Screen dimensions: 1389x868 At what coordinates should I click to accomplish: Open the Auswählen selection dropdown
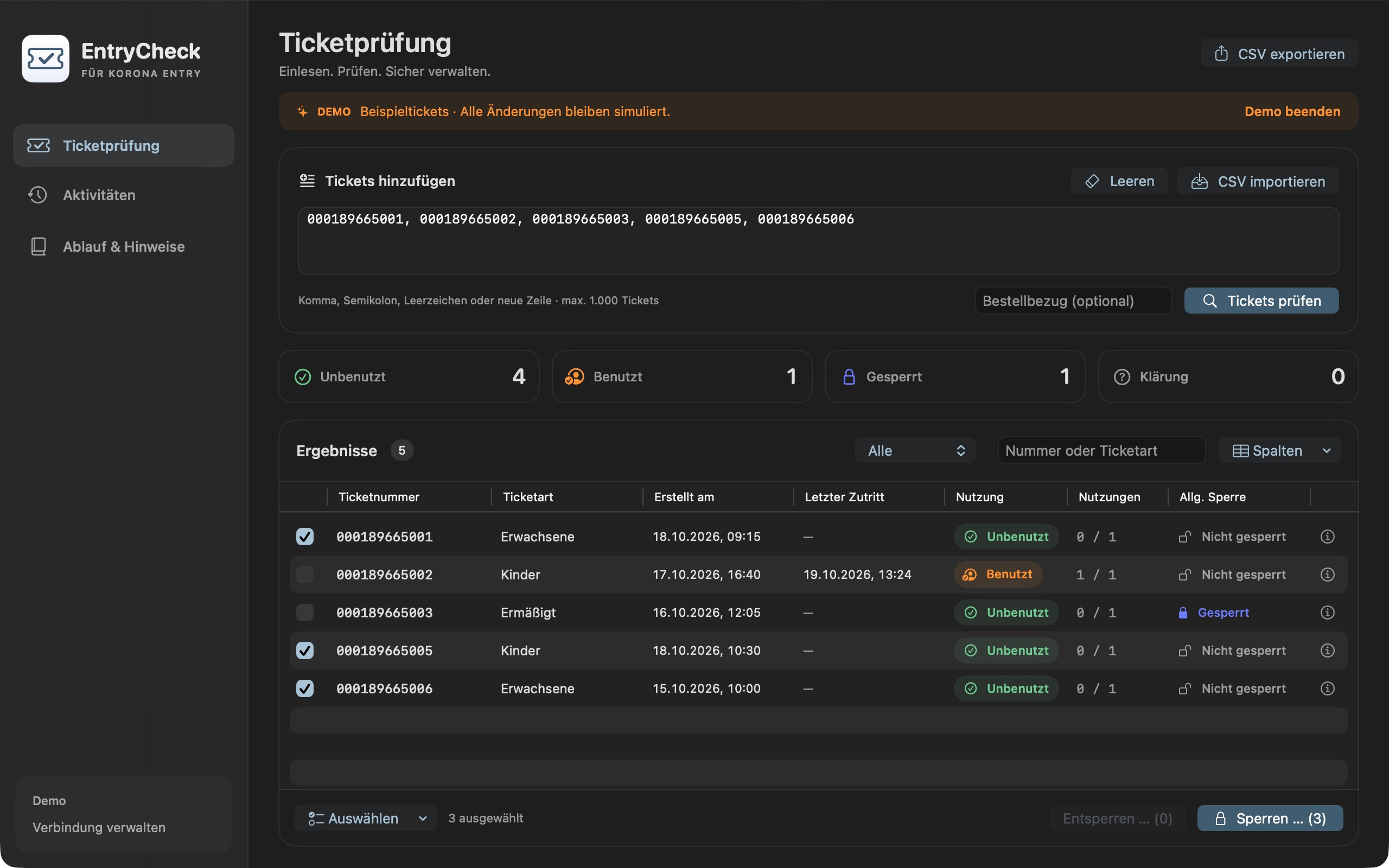pyautogui.click(x=366, y=818)
